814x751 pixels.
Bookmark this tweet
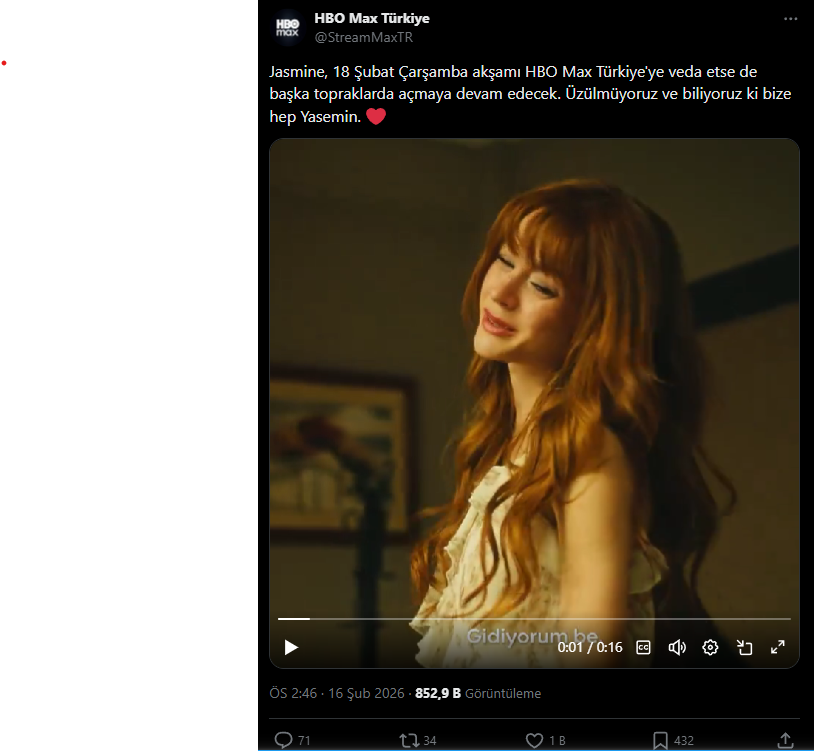[660, 740]
